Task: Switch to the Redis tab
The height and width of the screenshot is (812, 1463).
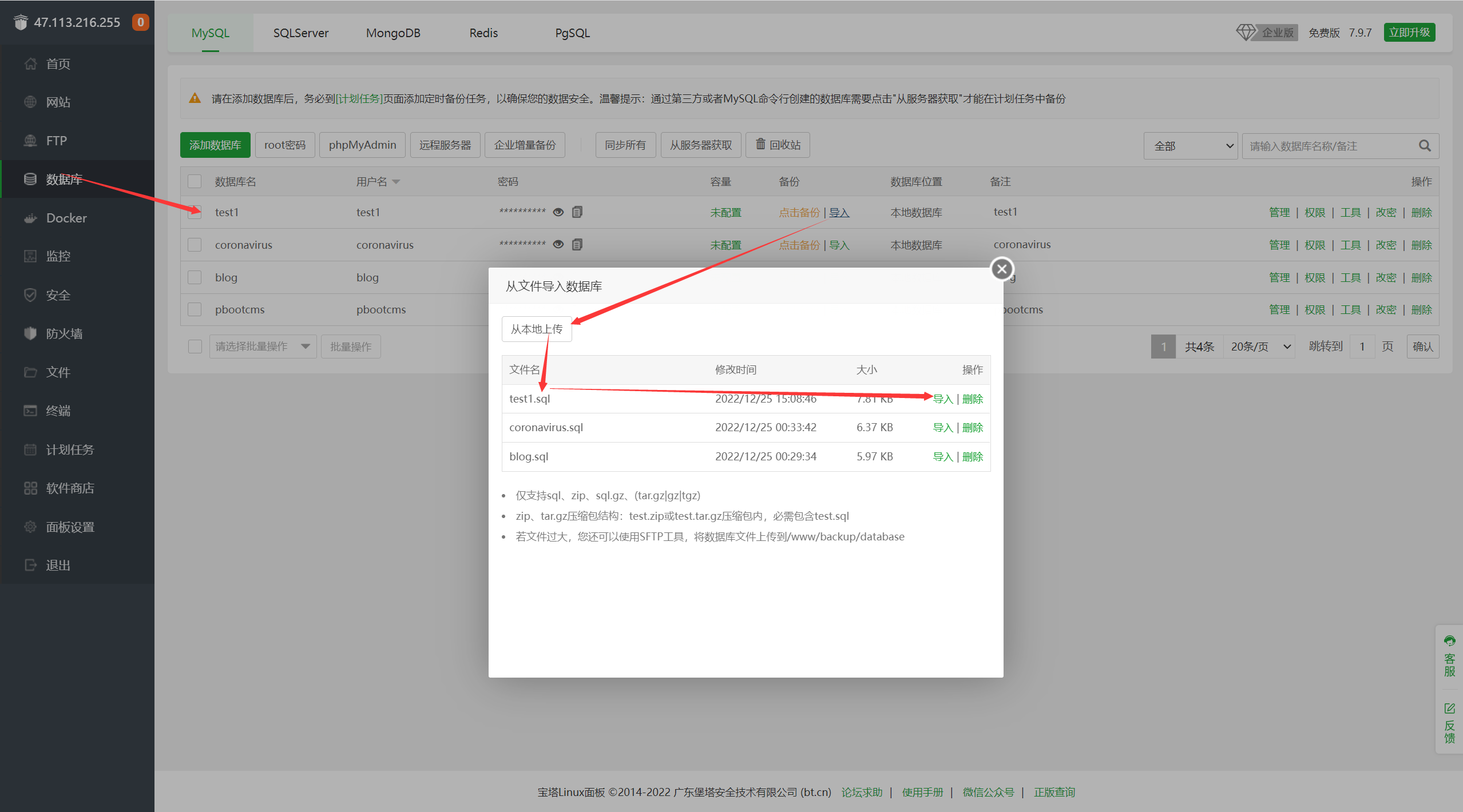Action: tap(483, 33)
